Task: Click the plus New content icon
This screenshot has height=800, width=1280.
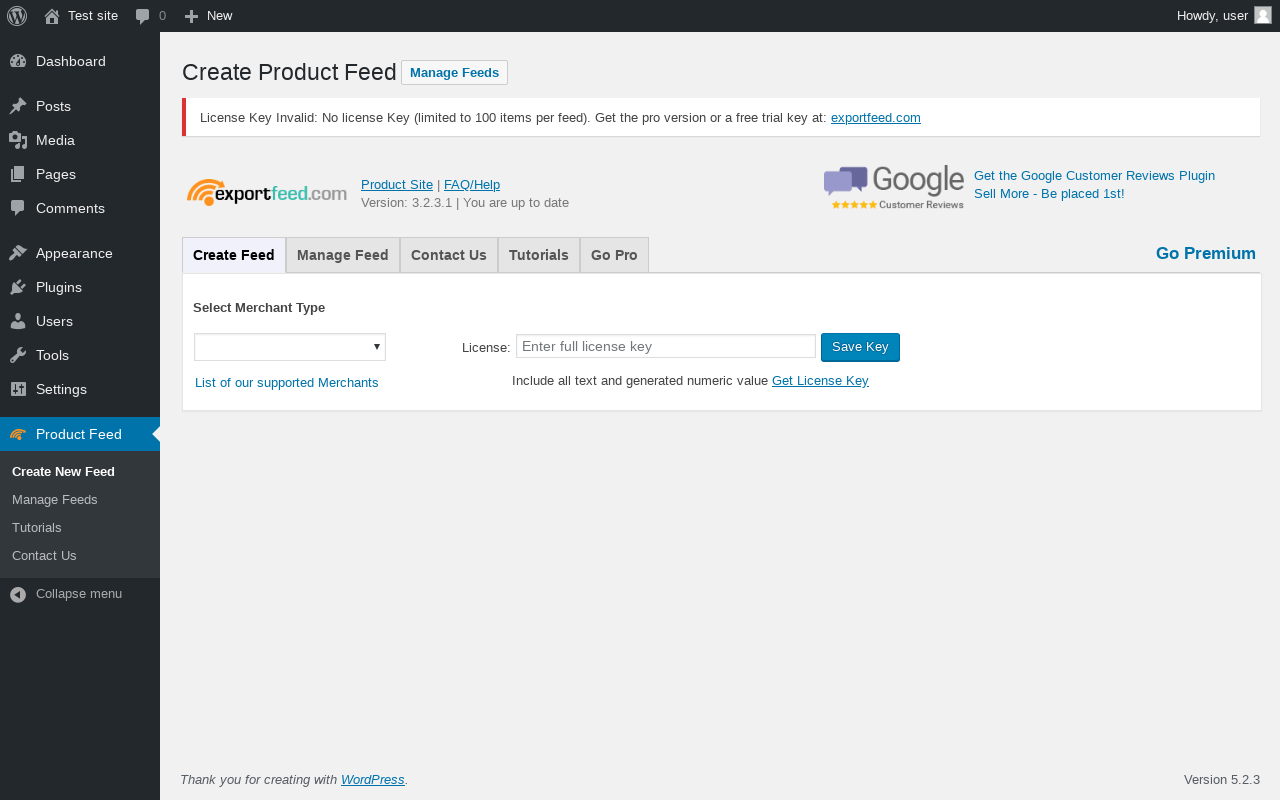Action: tap(192, 16)
